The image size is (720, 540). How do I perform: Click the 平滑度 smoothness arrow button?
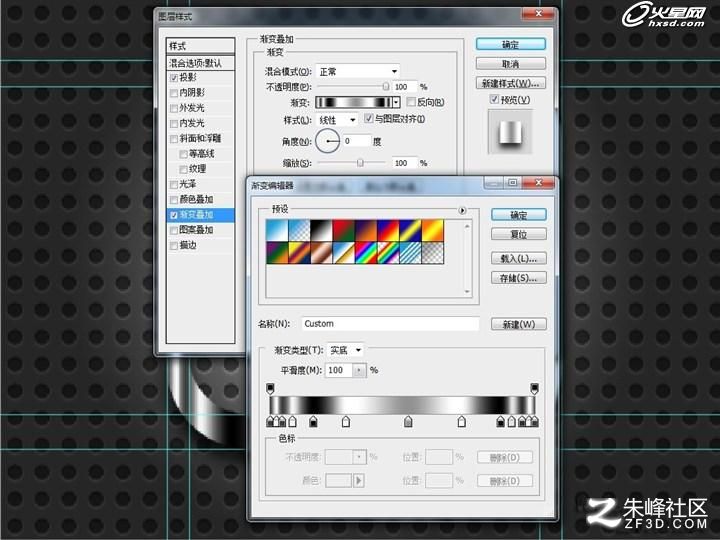tap(359, 370)
